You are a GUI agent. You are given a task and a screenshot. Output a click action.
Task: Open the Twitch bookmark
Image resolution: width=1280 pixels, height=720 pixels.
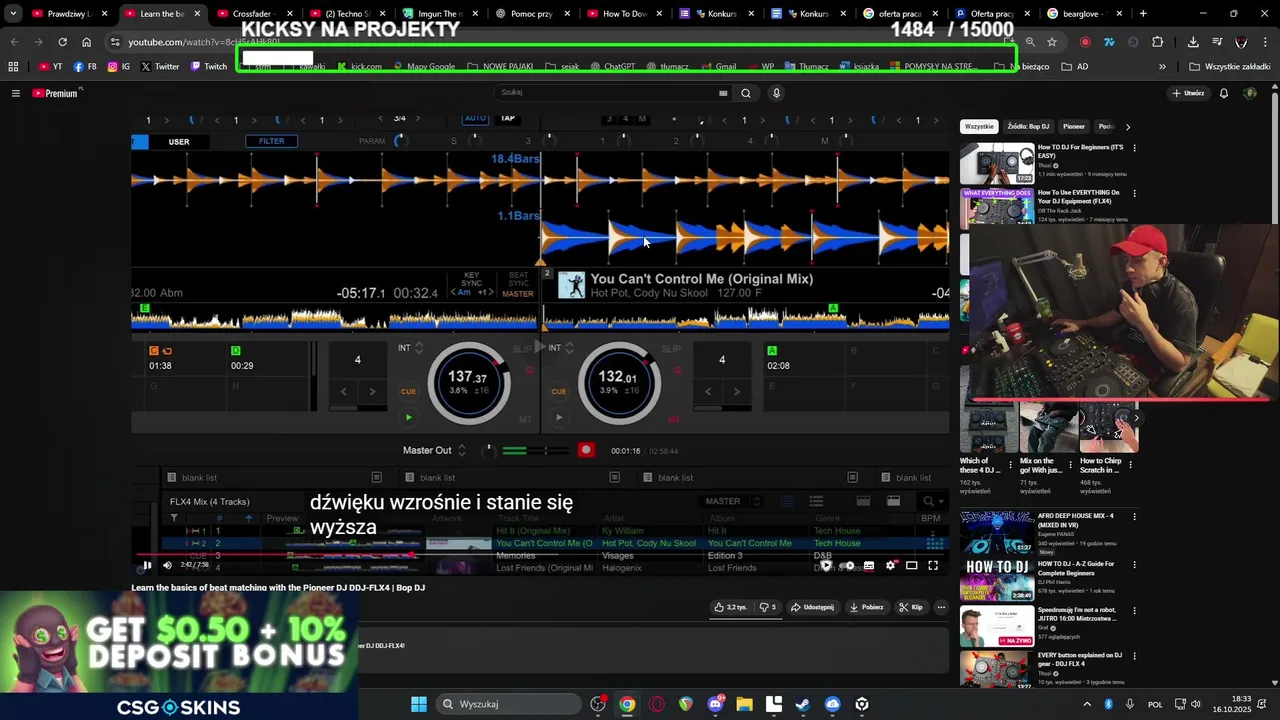click(209, 67)
